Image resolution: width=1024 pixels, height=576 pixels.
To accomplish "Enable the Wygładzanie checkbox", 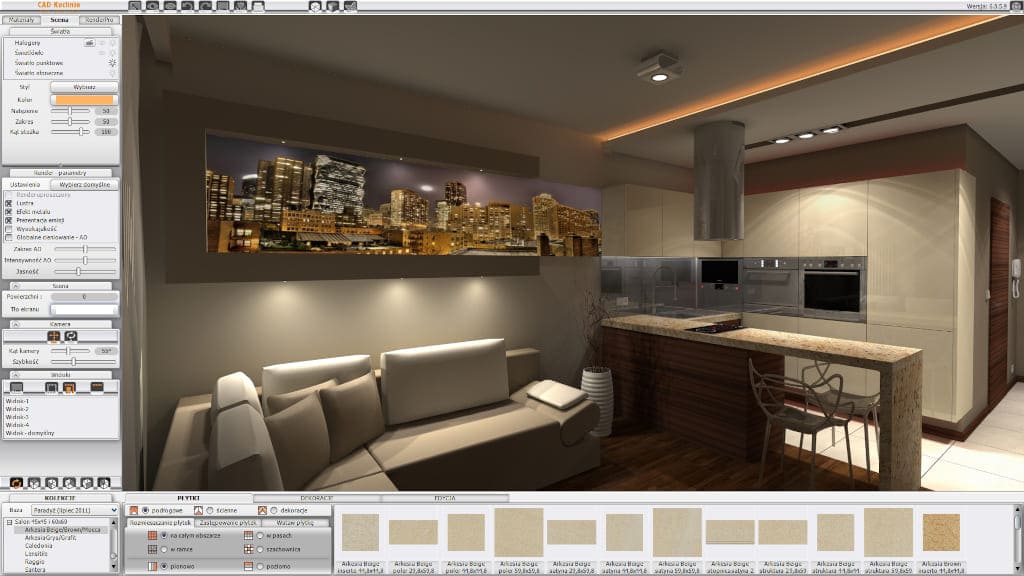I will tap(9, 228).
